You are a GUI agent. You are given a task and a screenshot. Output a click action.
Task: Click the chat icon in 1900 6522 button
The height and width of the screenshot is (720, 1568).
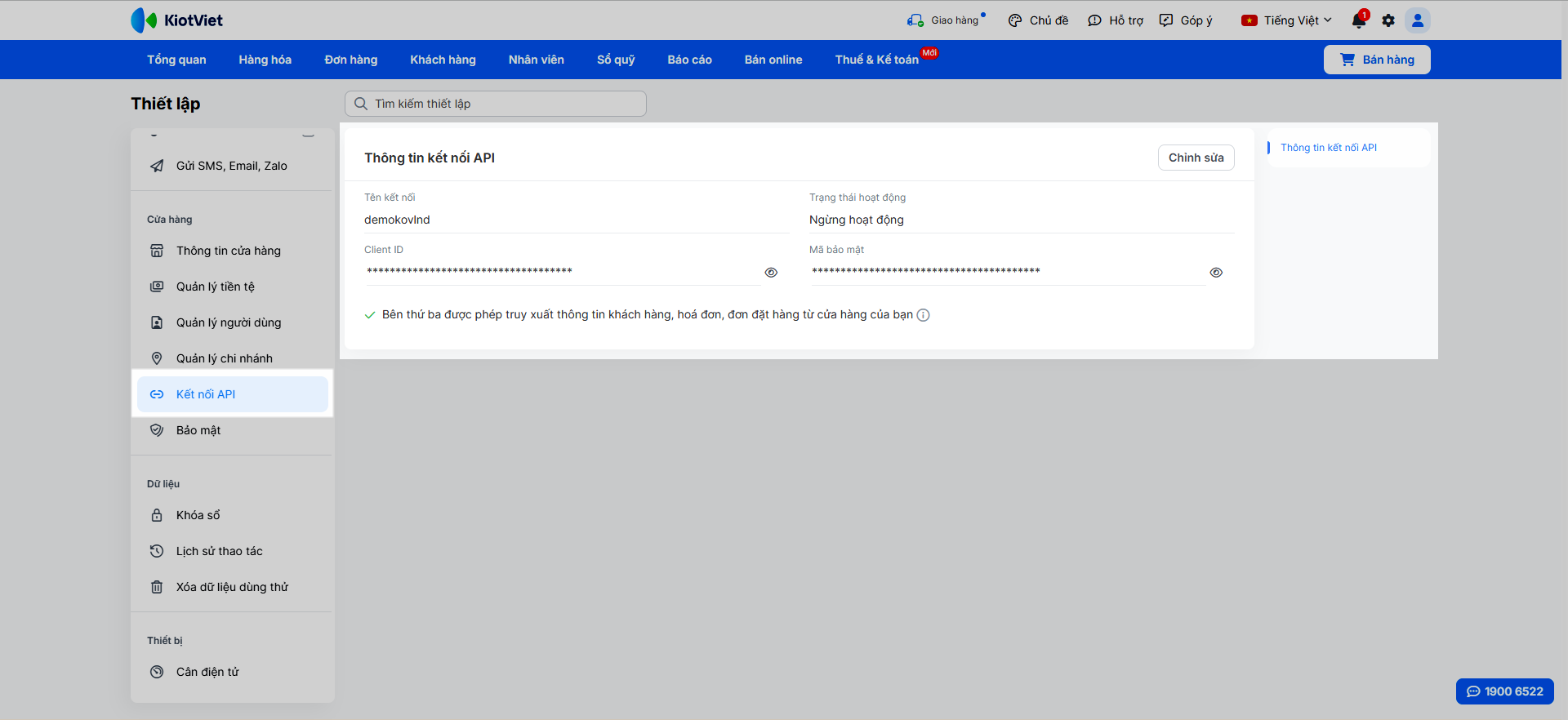[1473, 691]
